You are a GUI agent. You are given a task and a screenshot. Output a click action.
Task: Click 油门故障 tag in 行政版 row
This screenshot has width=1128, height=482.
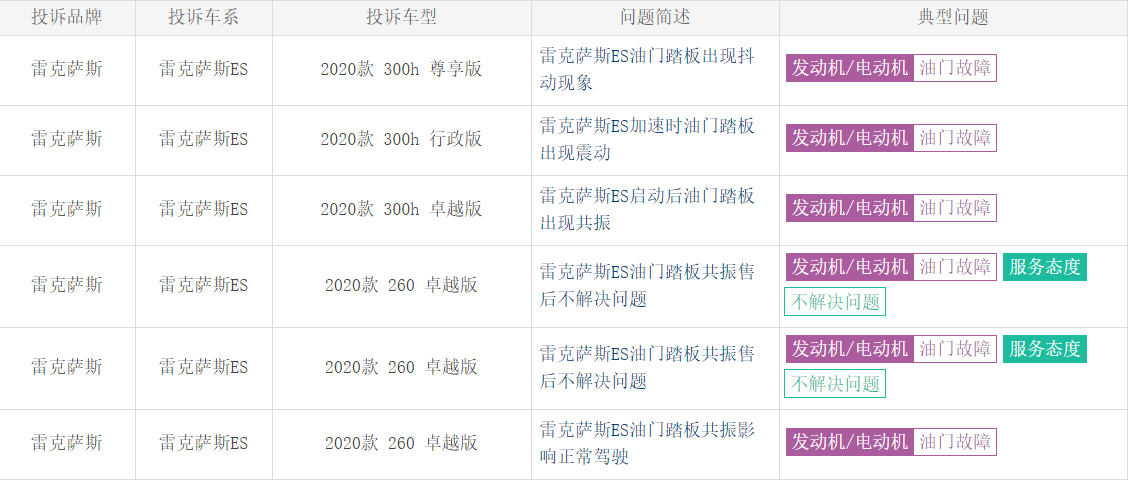click(955, 138)
